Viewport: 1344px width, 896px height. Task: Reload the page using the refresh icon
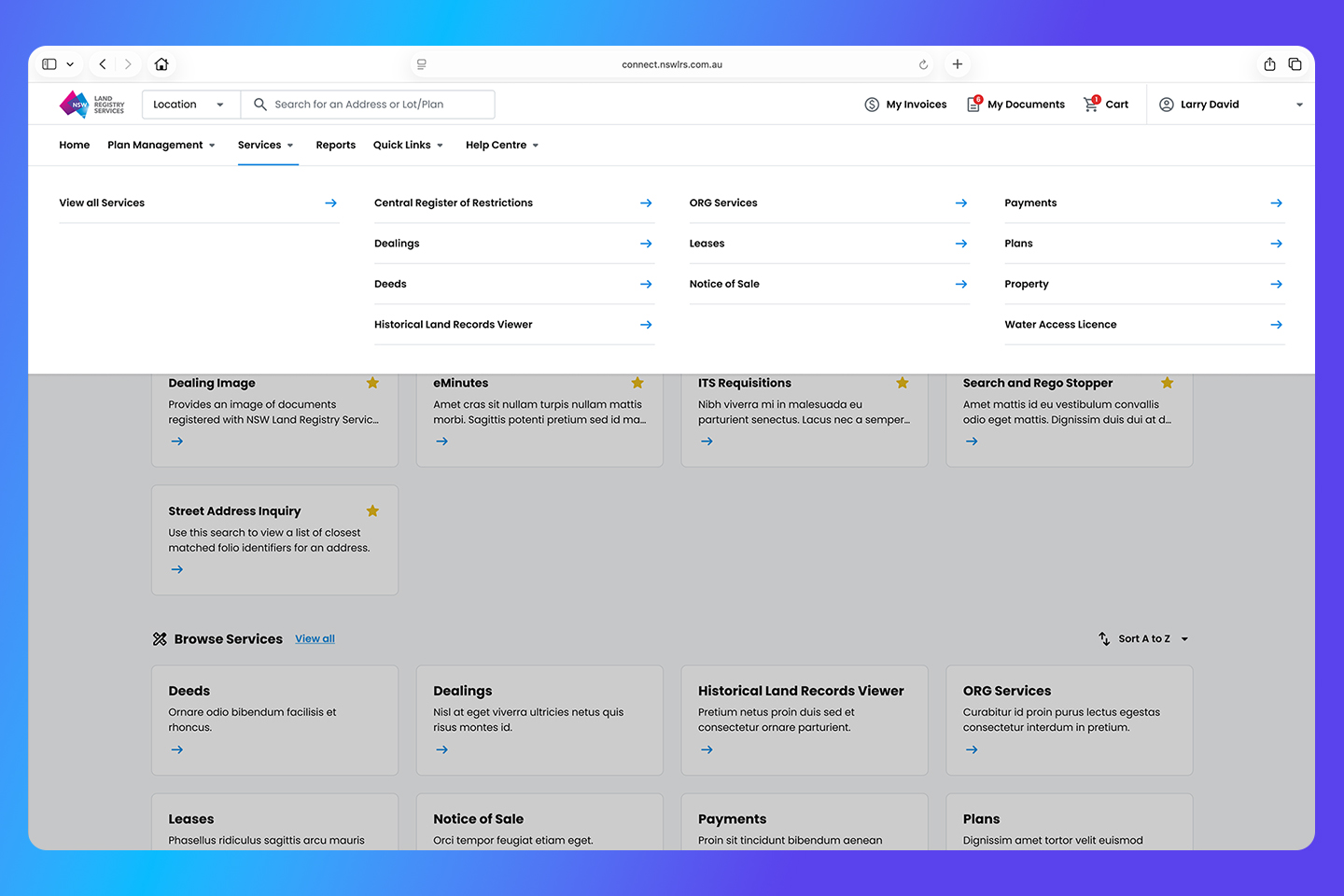click(x=923, y=64)
